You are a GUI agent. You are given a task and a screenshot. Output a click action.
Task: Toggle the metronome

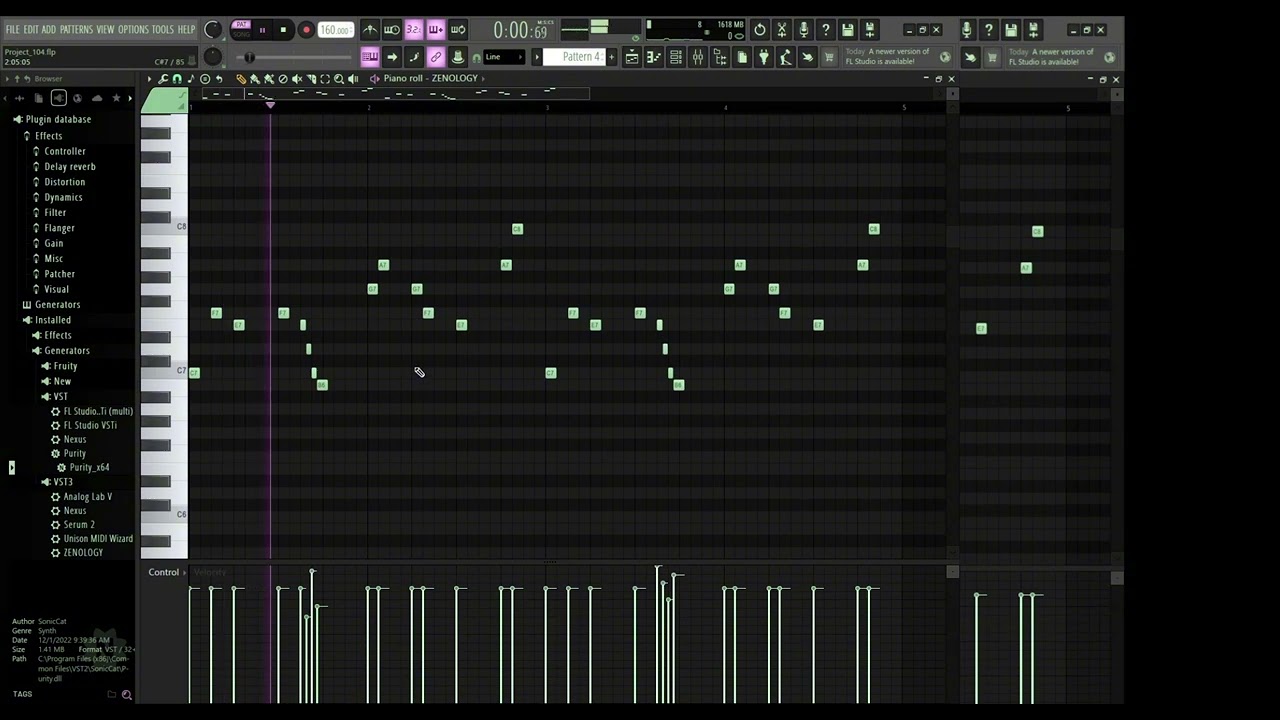click(x=369, y=30)
